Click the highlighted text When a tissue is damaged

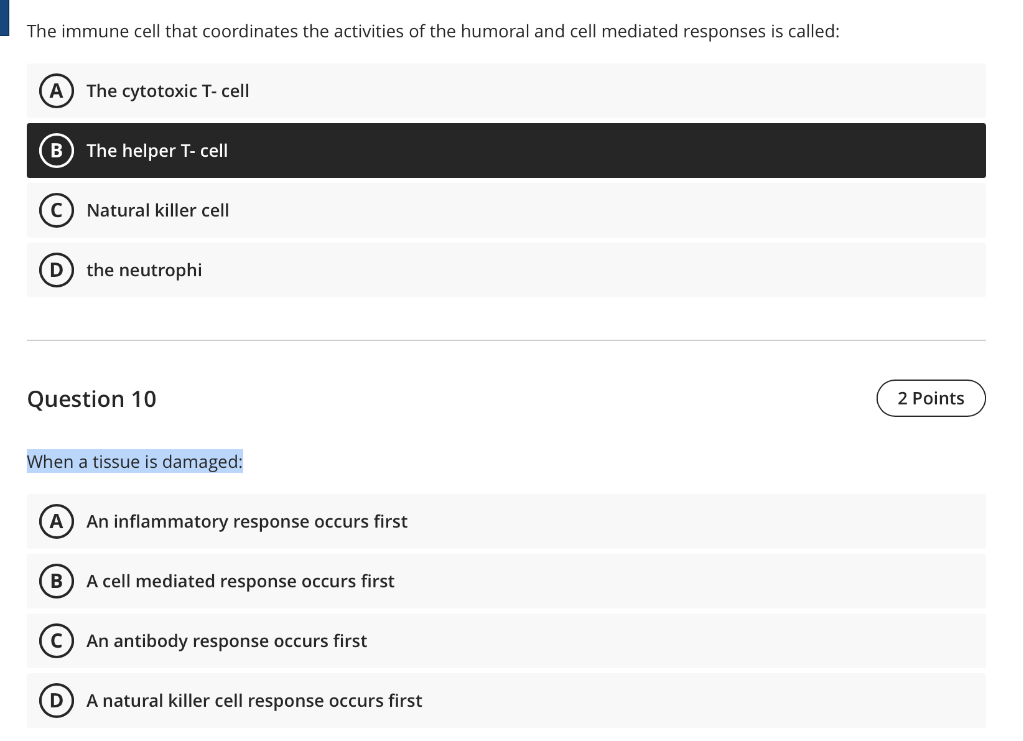click(x=135, y=462)
